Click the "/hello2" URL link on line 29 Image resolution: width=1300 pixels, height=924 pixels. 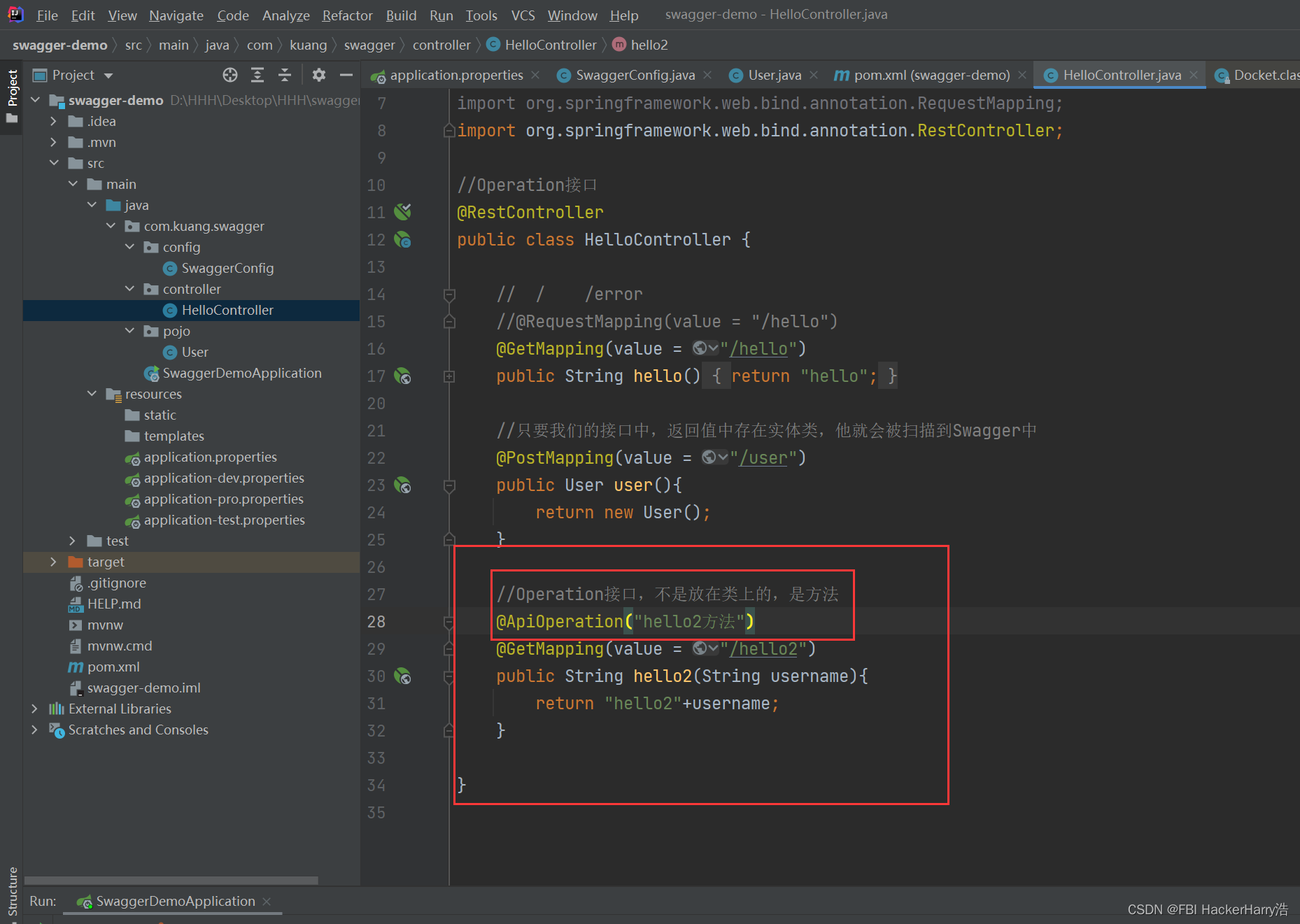(x=763, y=648)
